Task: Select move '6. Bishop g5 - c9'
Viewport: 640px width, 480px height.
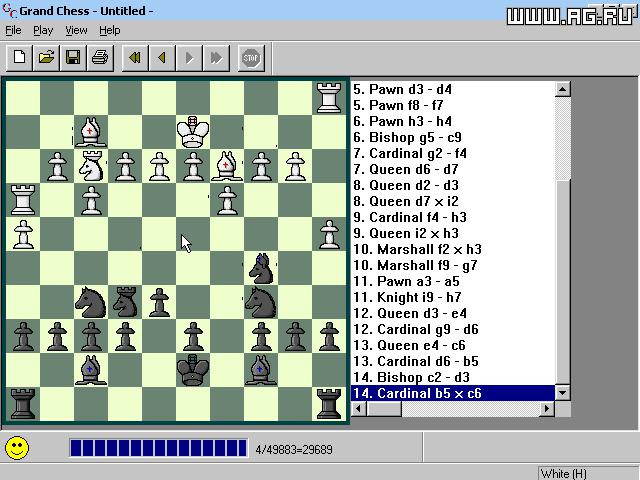Action: pos(453,138)
